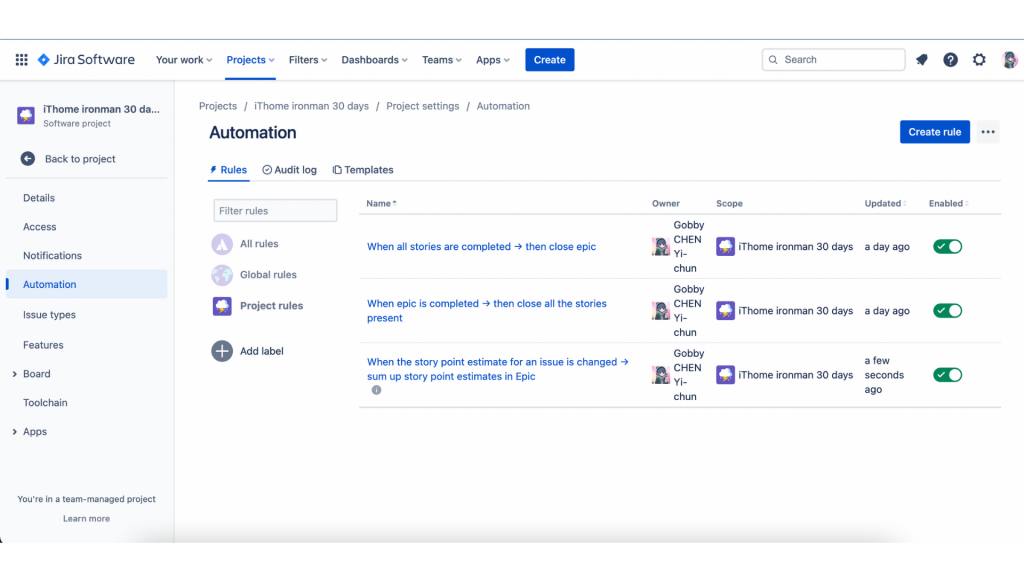
Task: Click the Create rule button
Action: tap(935, 132)
